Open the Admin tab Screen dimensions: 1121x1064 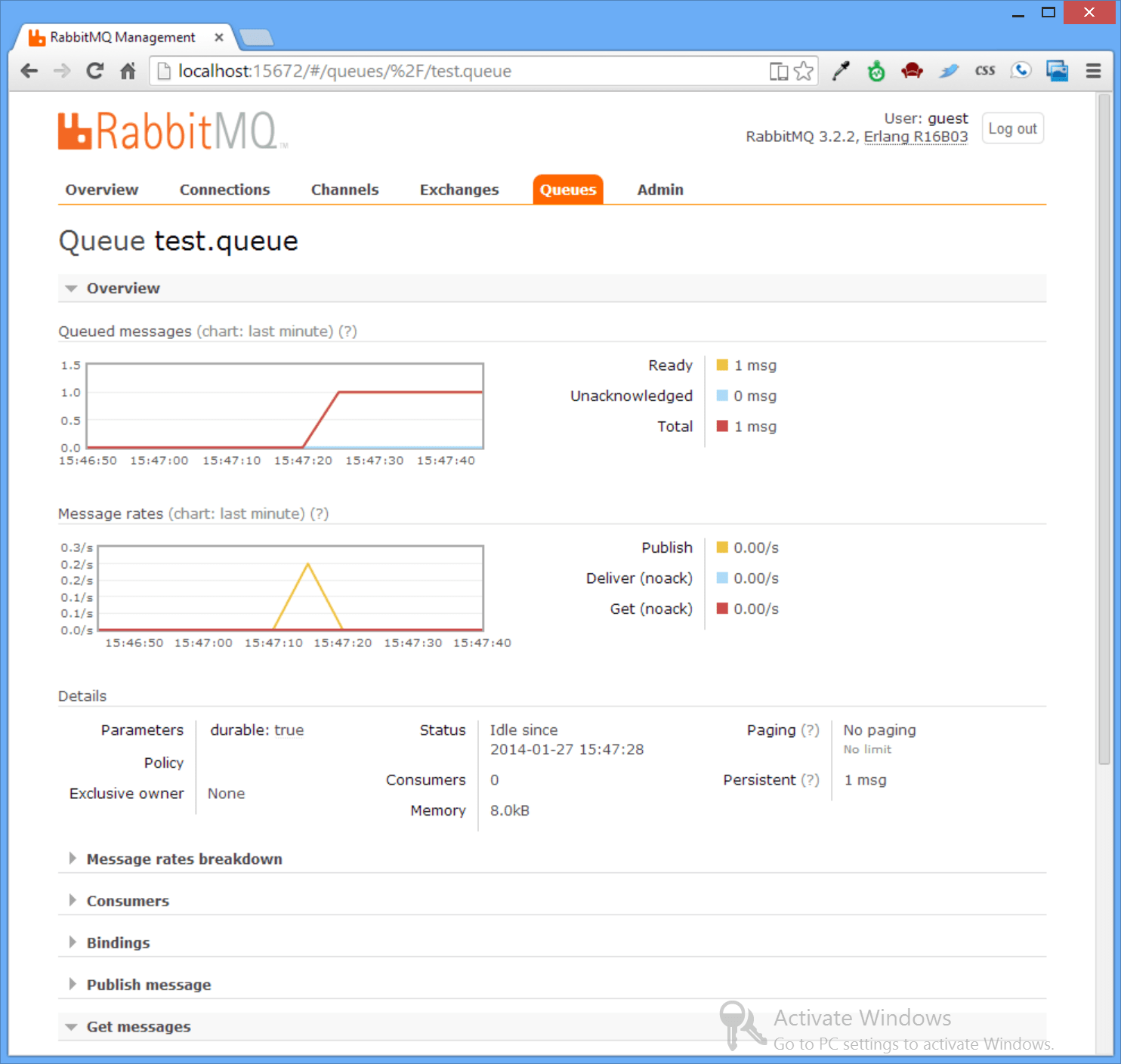(659, 190)
